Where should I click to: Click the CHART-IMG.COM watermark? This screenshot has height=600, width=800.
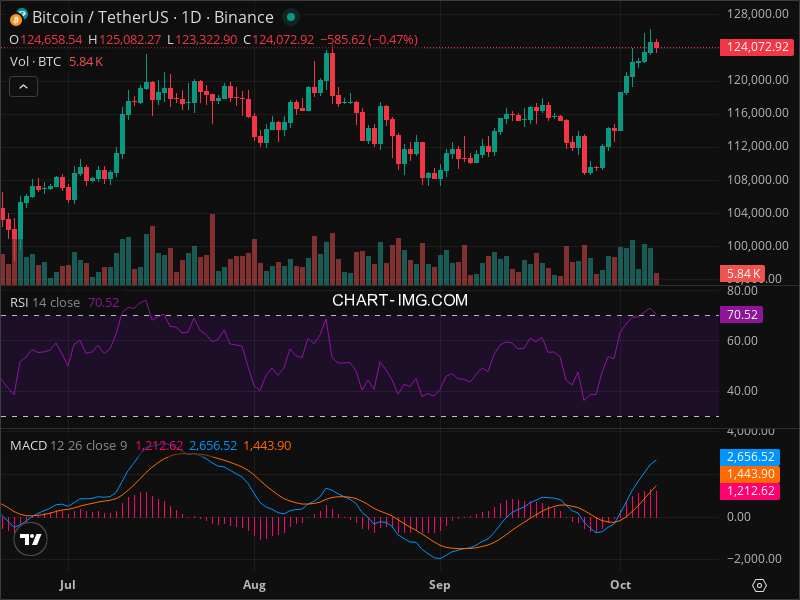click(x=400, y=299)
